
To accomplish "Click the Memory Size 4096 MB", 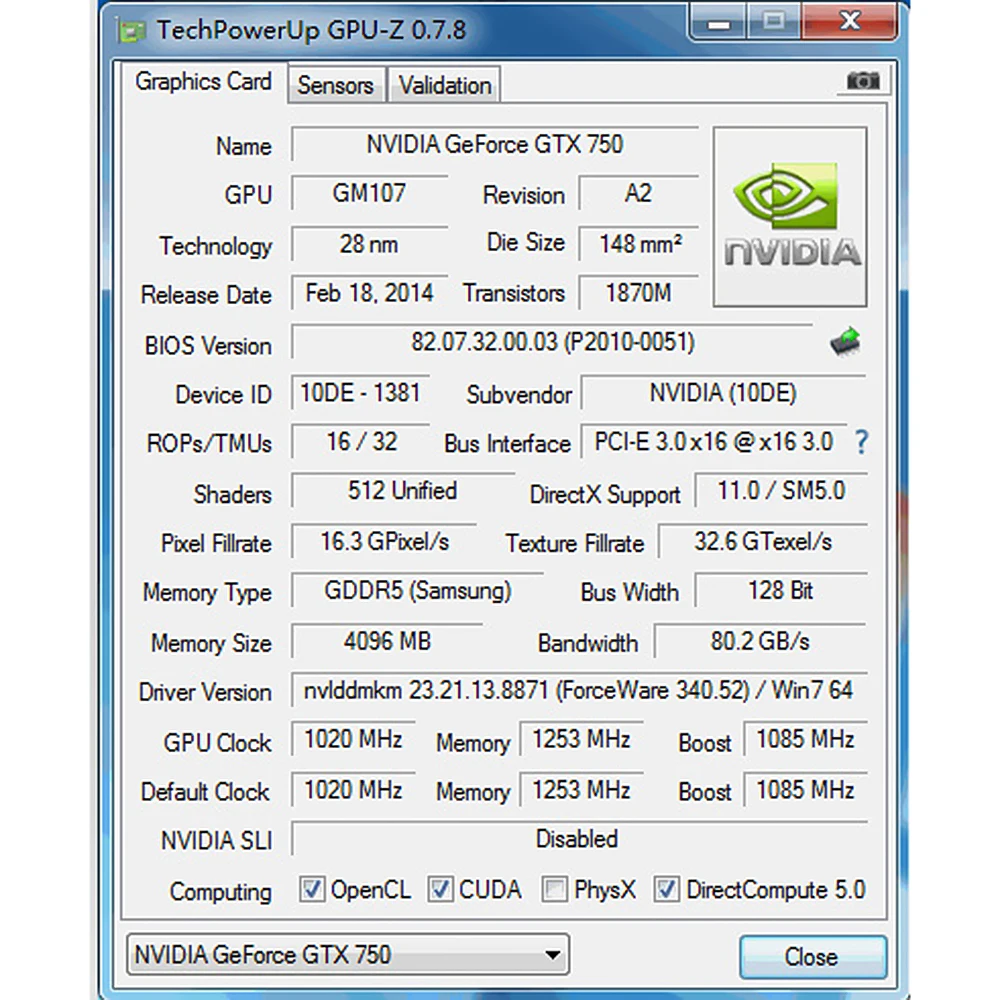I will pos(387,641).
